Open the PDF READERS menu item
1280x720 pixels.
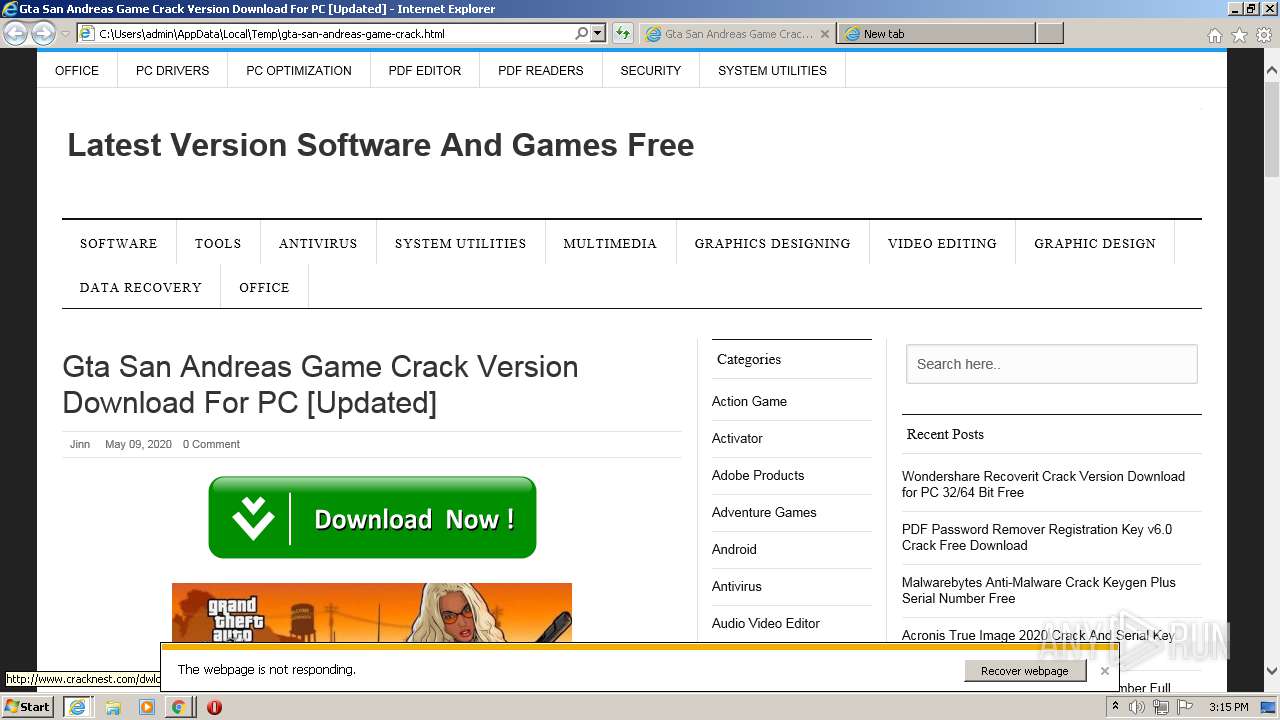541,71
